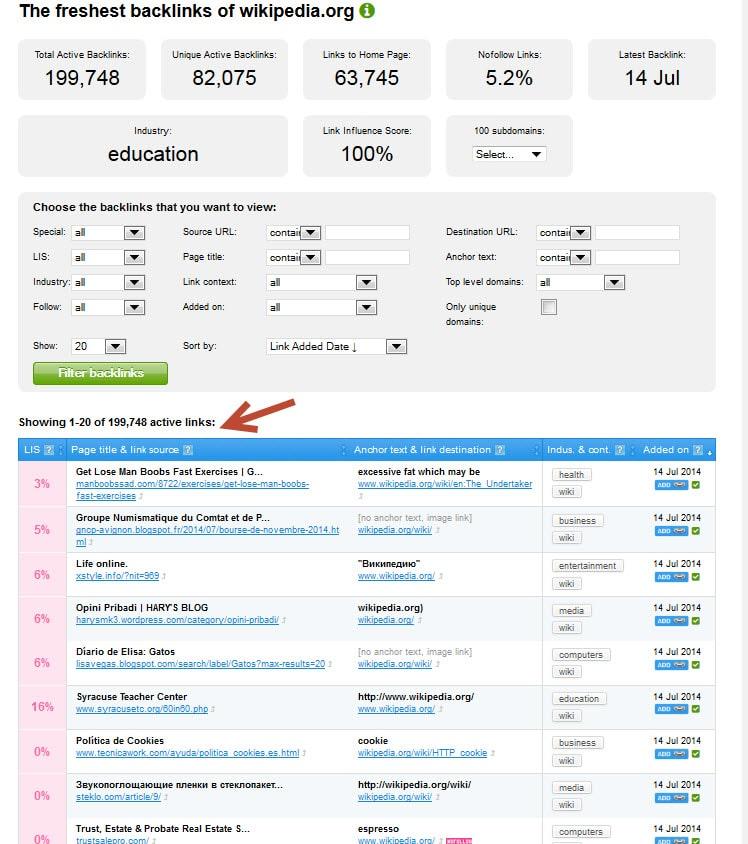
Task: Sort by Indus. & cont. column header
Action: point(578,449)
